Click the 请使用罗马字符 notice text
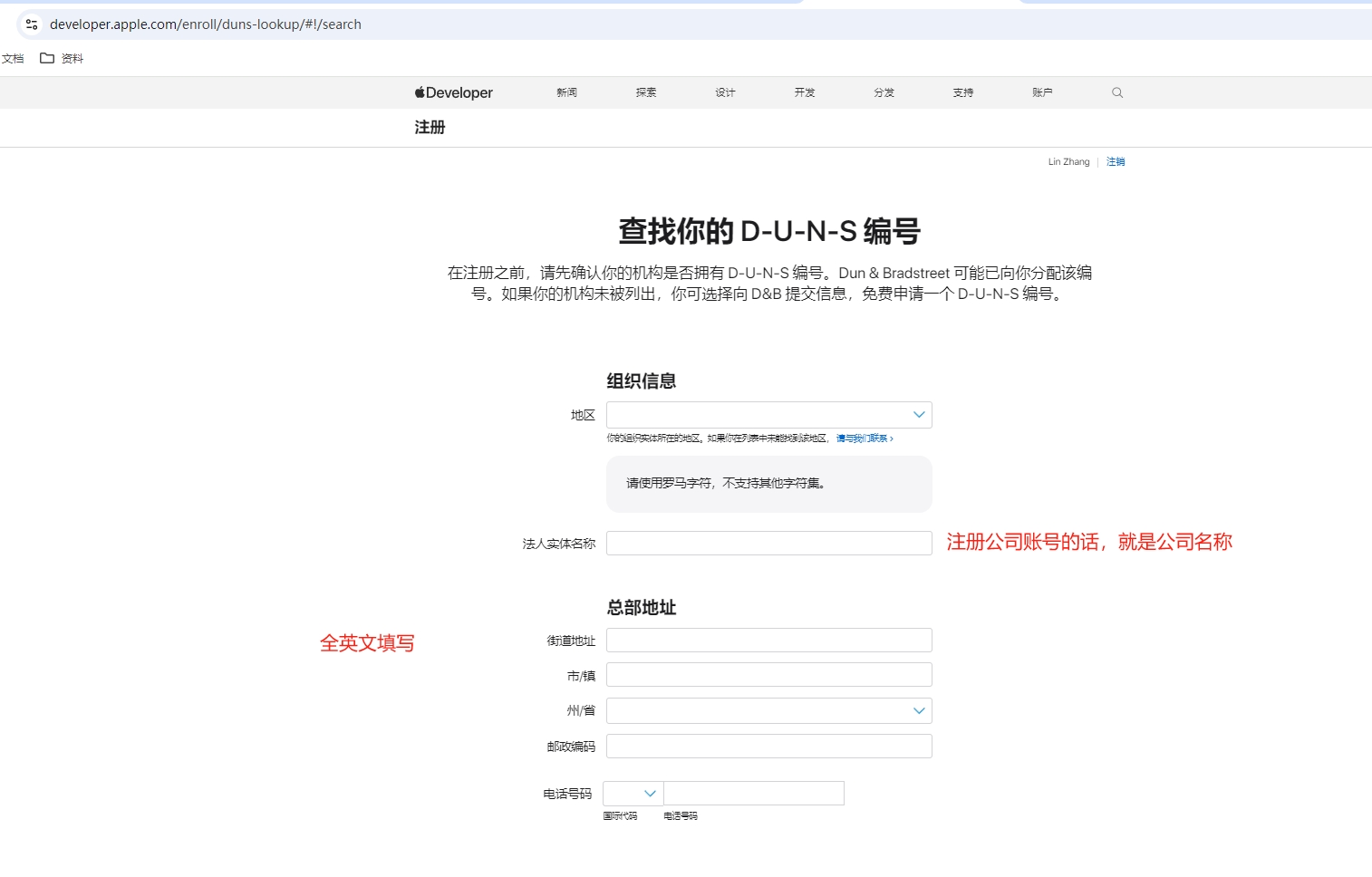The width and height of the screenshot is (1372, 877). 726,484
